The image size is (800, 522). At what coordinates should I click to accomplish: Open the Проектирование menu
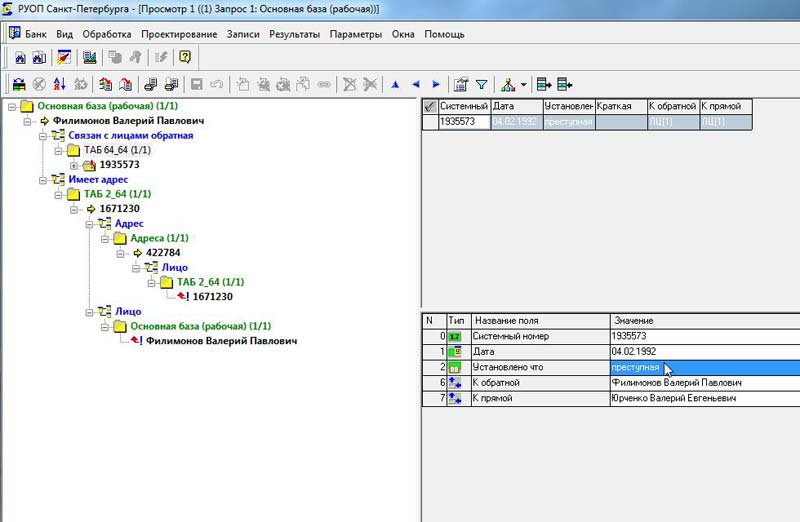coord(180,34)
